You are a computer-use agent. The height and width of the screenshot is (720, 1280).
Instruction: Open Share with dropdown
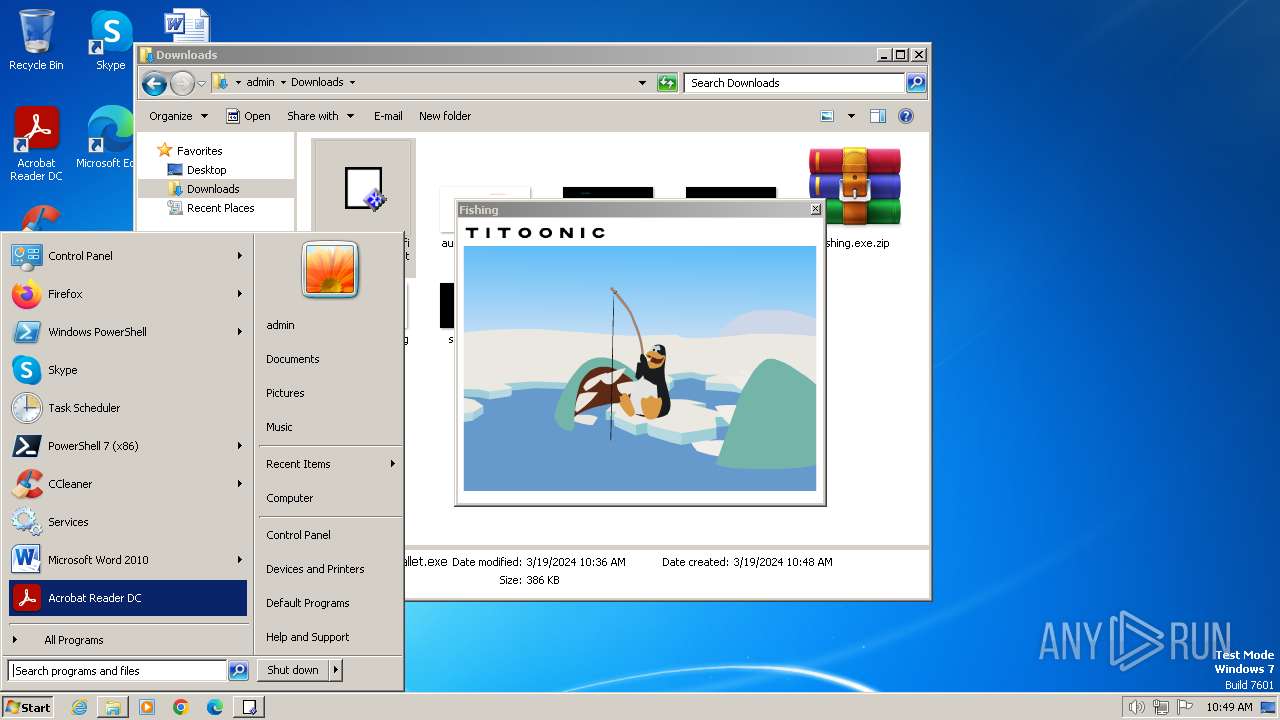[x=320, y=116]
